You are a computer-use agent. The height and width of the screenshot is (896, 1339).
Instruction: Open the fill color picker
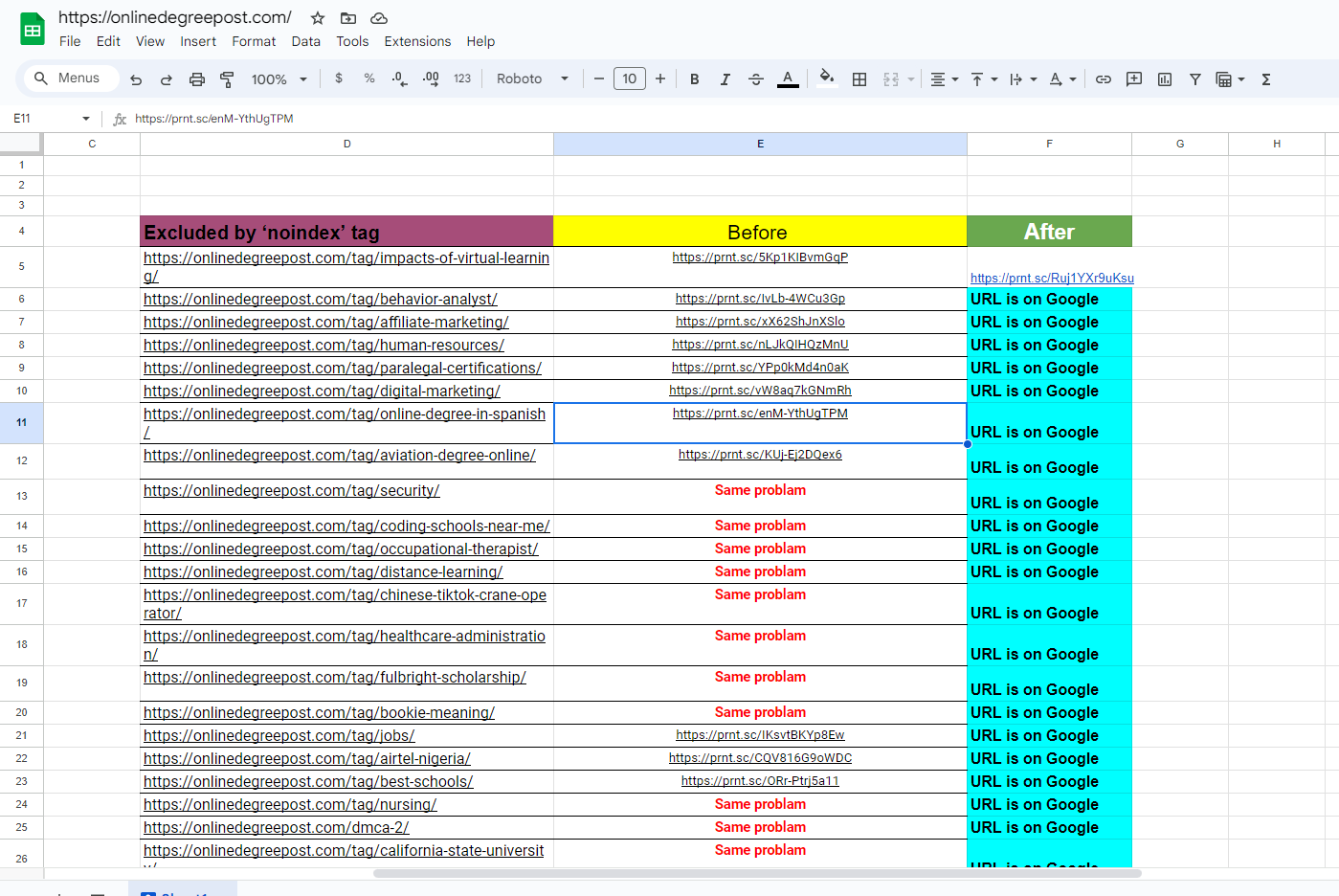827,79
